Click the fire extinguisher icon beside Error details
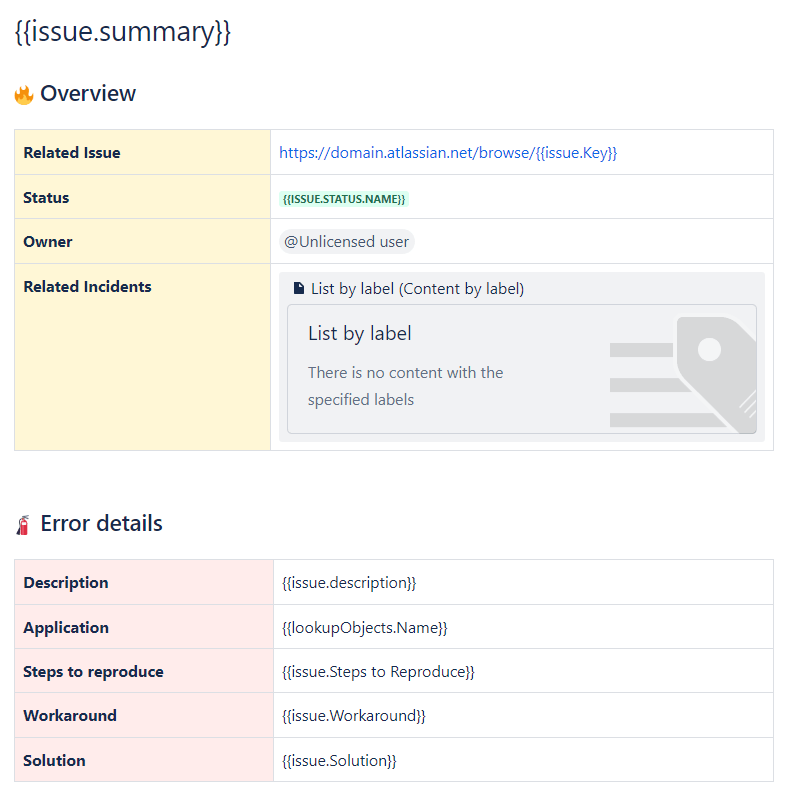 point(24,524)
